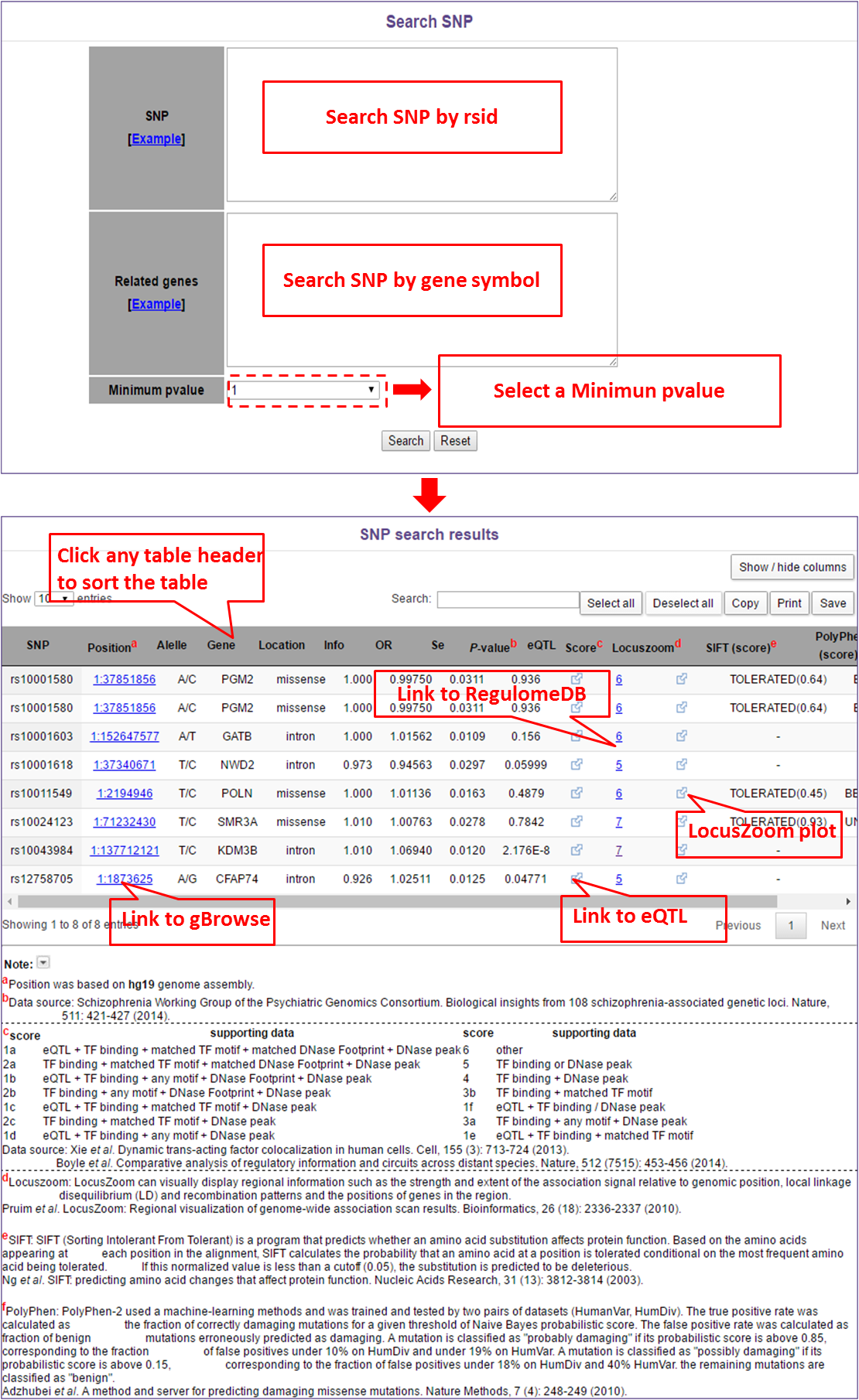Select SIFT cell TOLERATED(0.45)
The width and height of the screenshot is (859, 1400).
click(778, 794)
